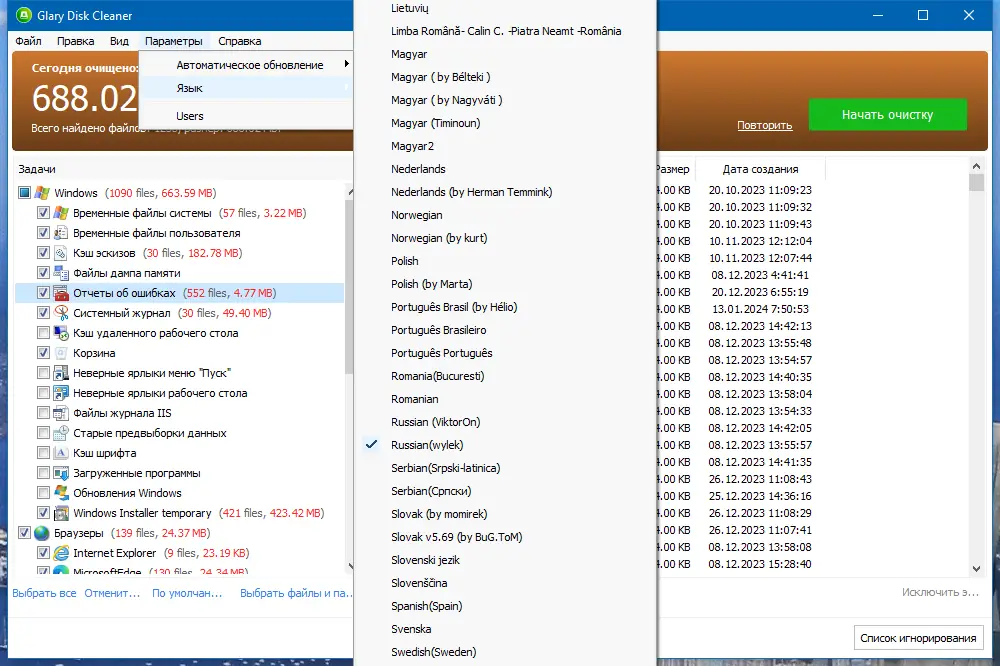Click Выбрать файлы и па… link
1000x666 pixels.
click(x=296, y=593)
